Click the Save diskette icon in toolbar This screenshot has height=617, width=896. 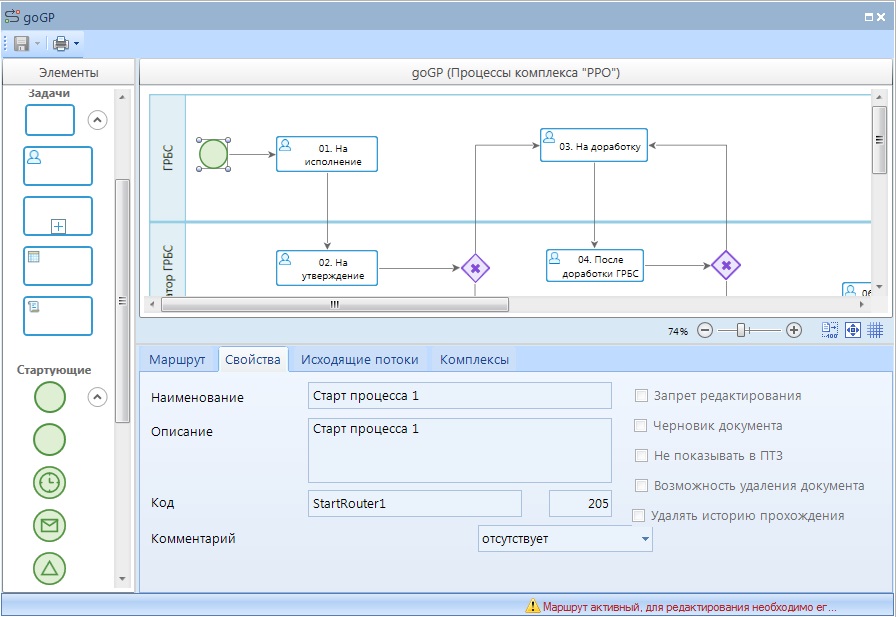click(21, 44)
